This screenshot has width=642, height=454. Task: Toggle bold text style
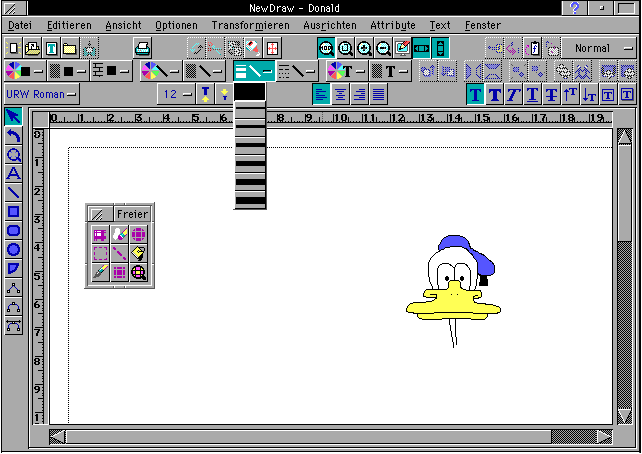pyautogui.click(x=494, y=95)
